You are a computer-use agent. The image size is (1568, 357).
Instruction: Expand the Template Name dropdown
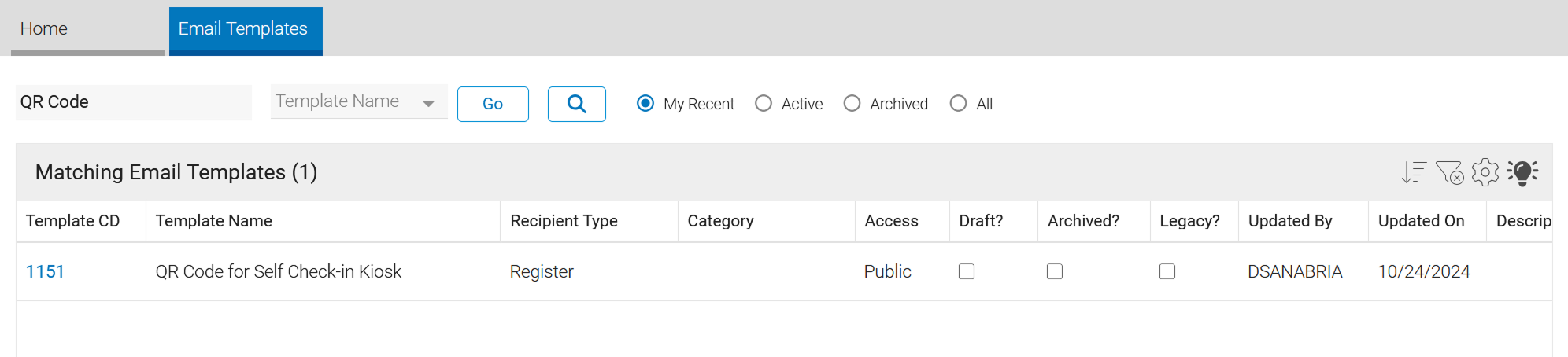click(x=359, y=101)
